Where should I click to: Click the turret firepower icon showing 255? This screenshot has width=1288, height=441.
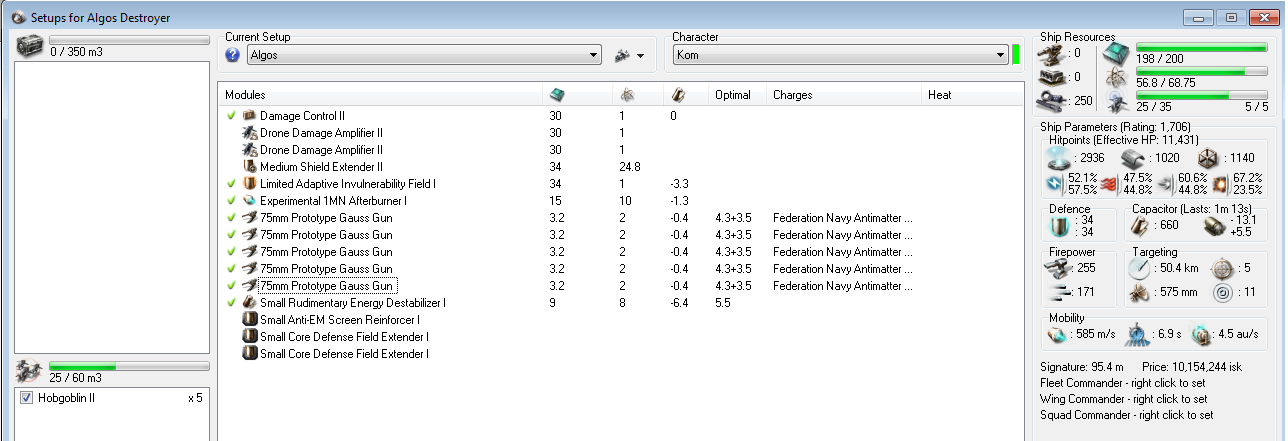click(x=1058, y=268)
